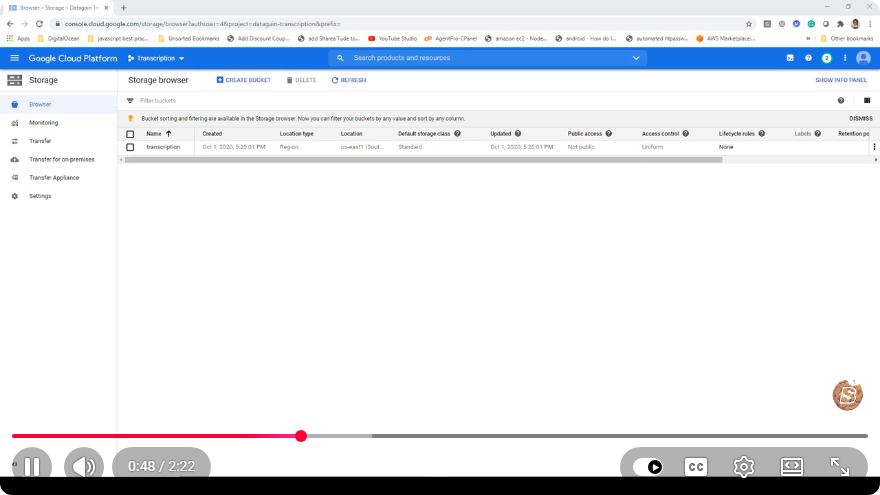Open the user account avatar in header
This screenshot has width=880, height=495.
click(863, 58)
